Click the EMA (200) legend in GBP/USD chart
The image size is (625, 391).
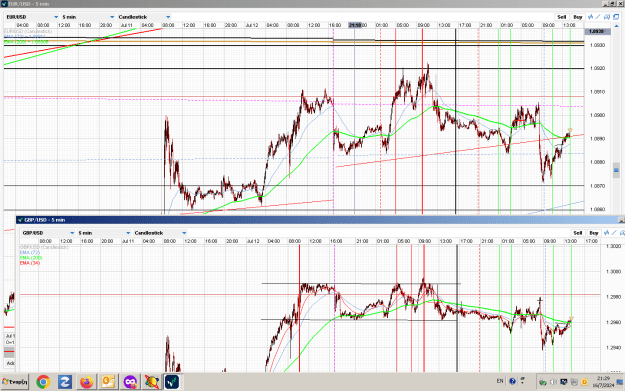(31, 258)
